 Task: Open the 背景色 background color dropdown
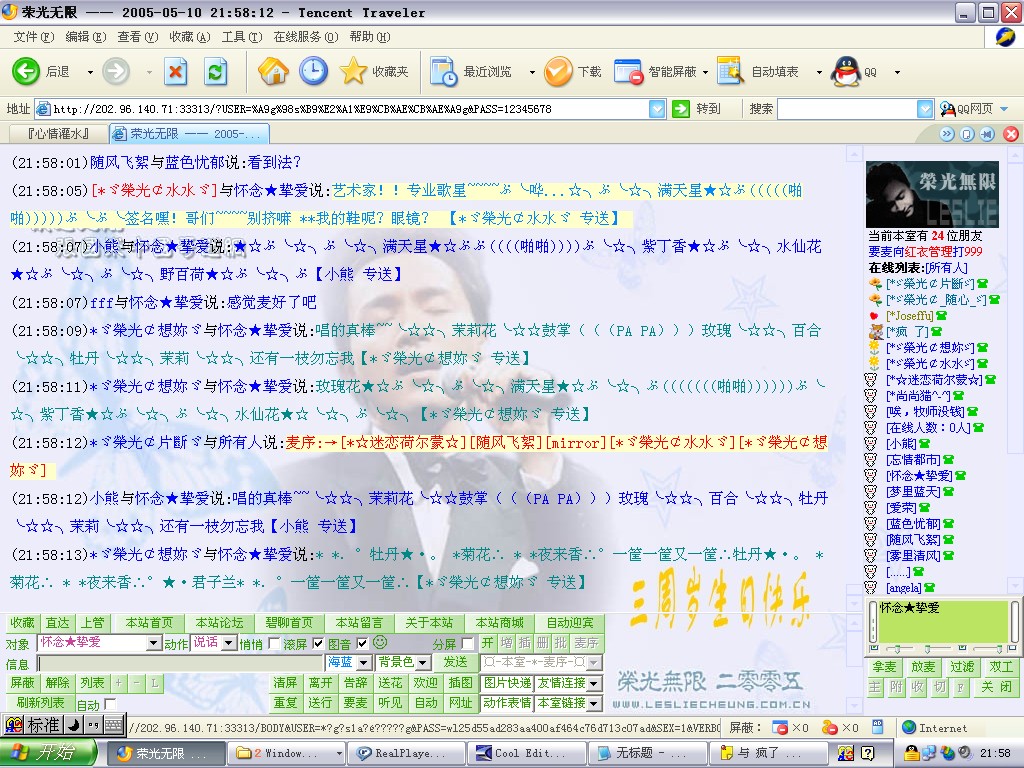click(x=423, y=663)
